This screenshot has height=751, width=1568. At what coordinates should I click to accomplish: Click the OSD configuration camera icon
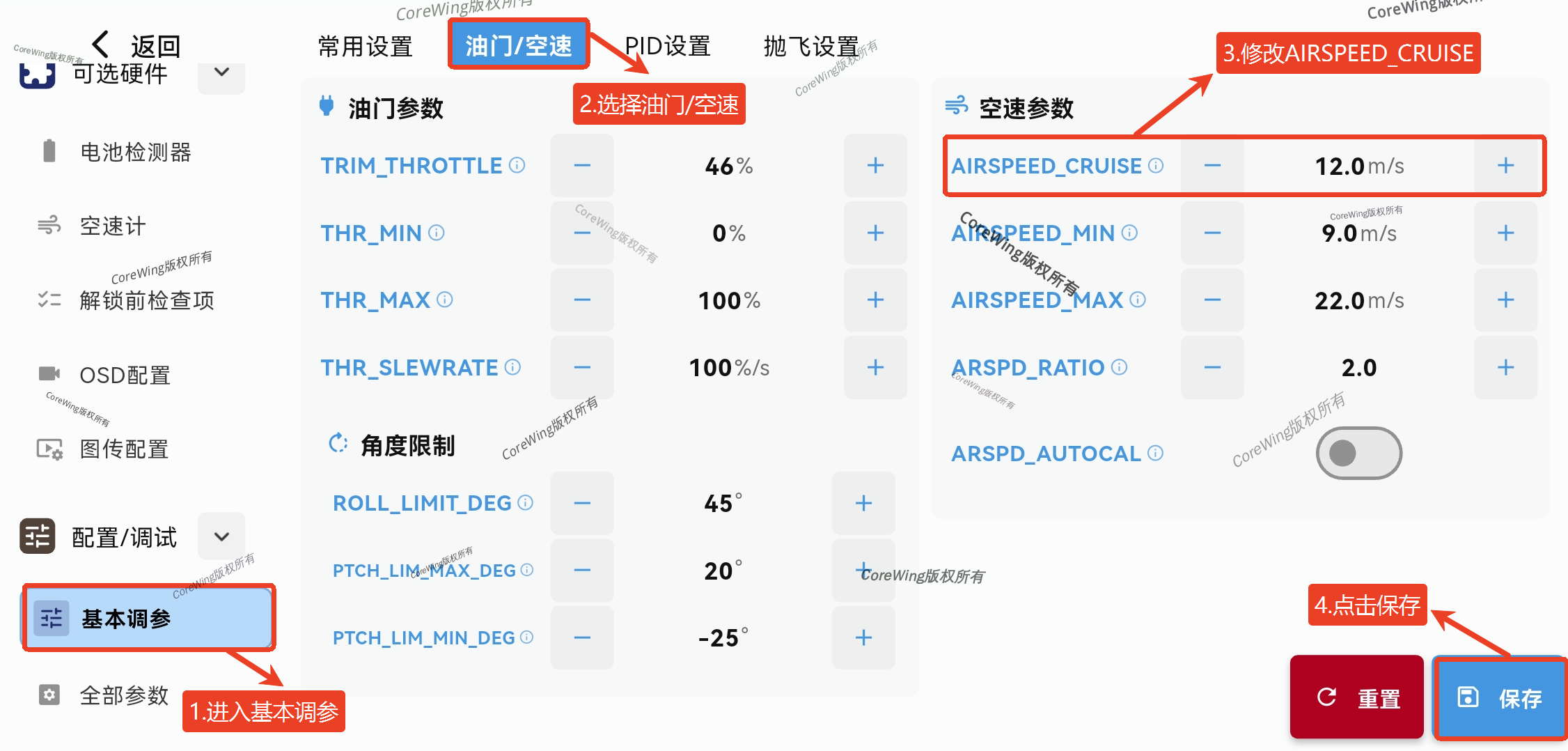point(49,374)
